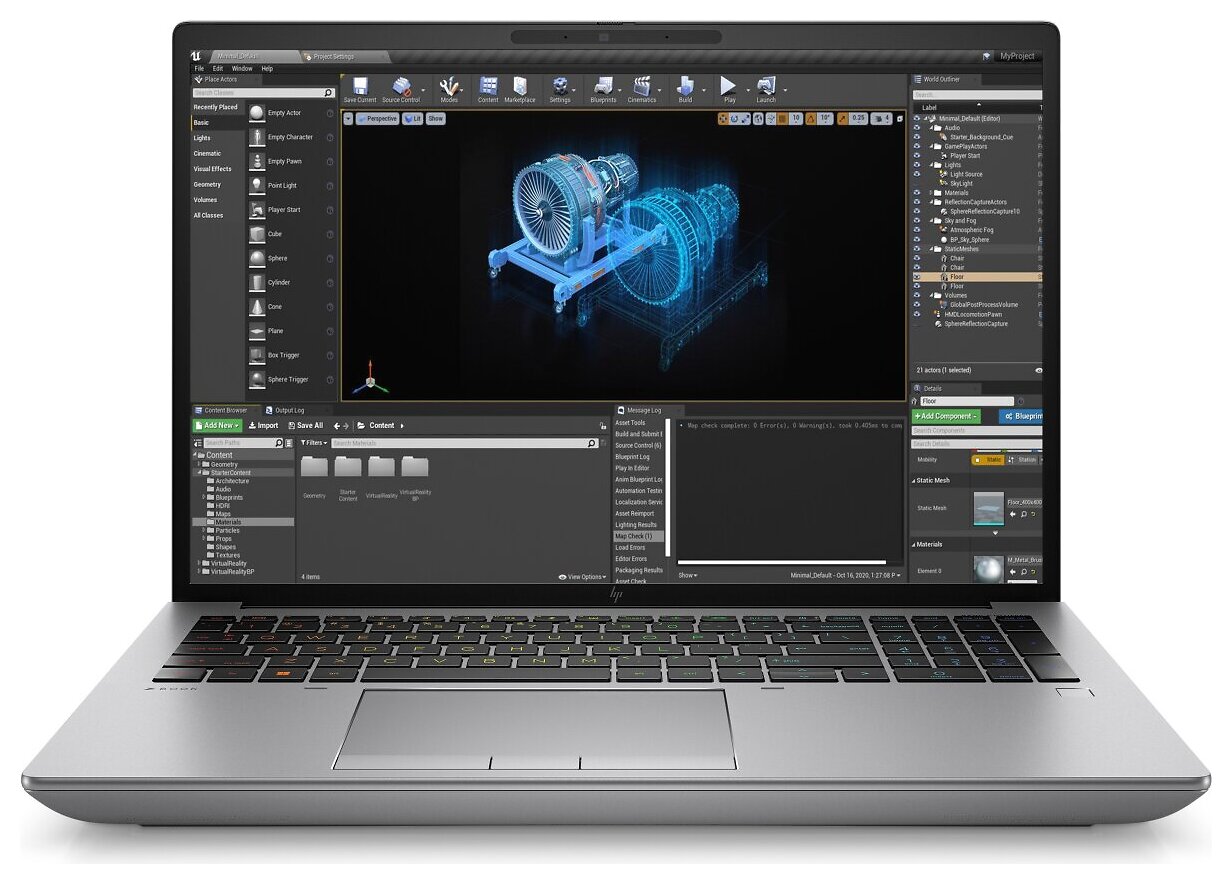
Task: Open the Lit shading mode dropdown
Action: pyautogui.click(x=412, y=118)
